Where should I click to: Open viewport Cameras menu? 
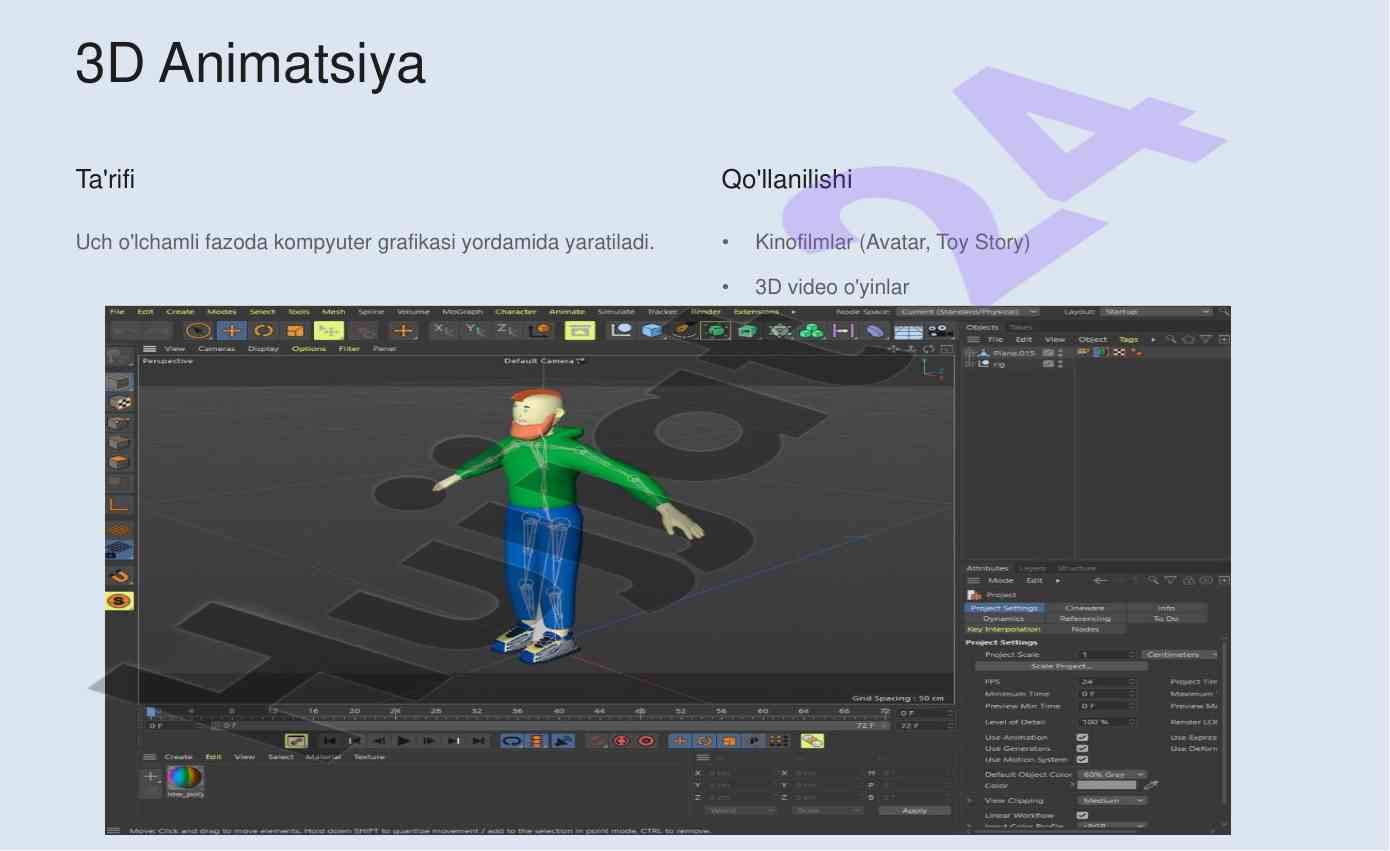coord(216,349)
